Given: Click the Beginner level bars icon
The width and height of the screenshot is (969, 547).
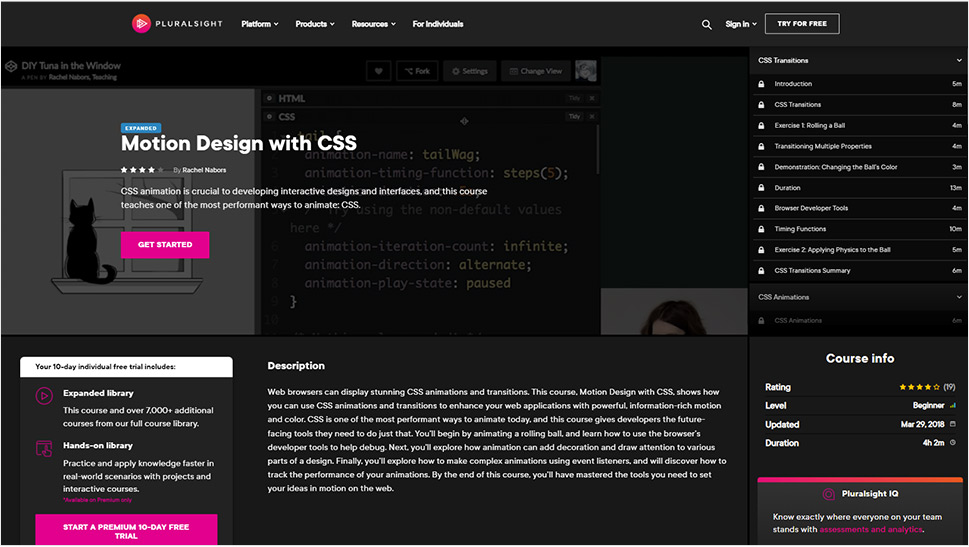Looking at the screenshot, I should 952,405.
